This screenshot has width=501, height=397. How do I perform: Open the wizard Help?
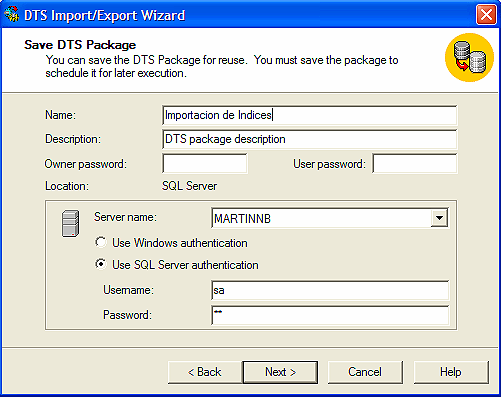451,372
